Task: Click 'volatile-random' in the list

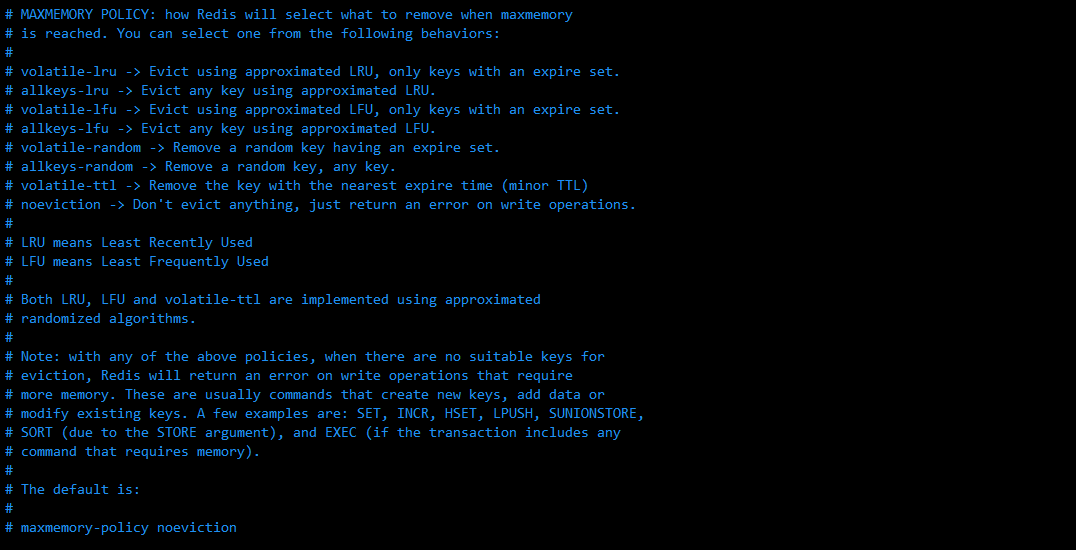Action: [81, 148]
